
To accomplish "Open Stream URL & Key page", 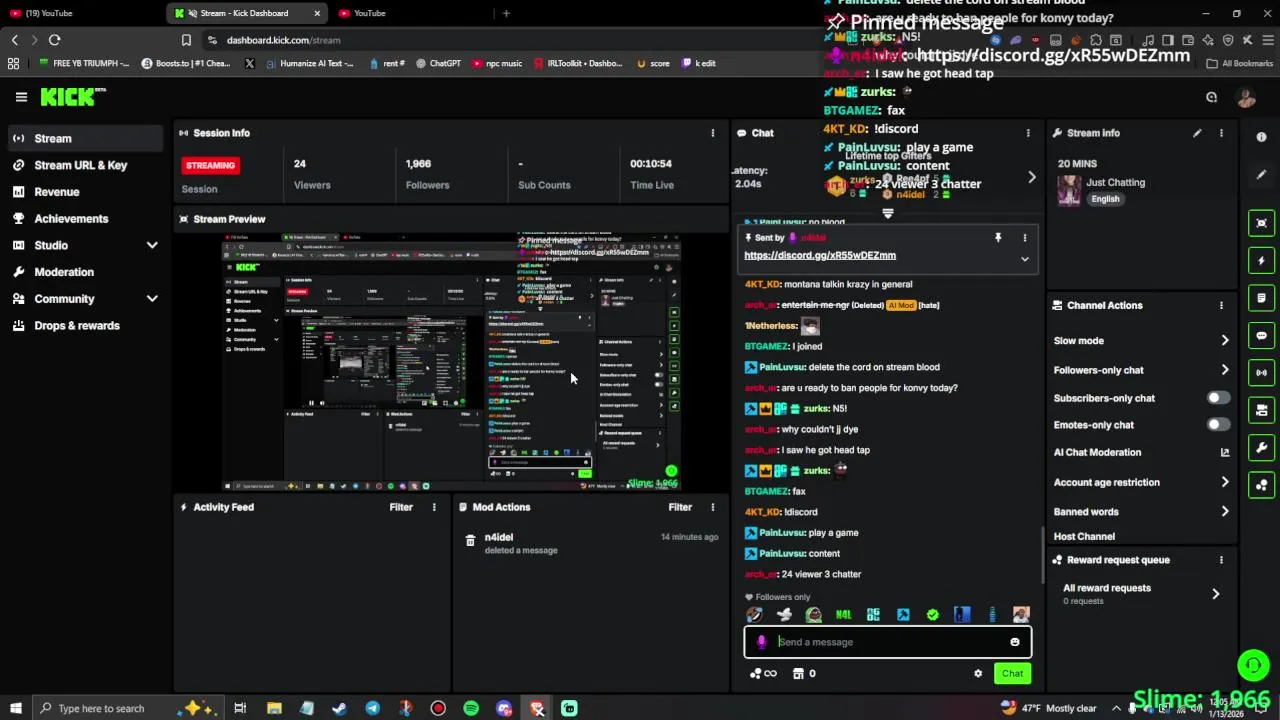I will 82,165.
